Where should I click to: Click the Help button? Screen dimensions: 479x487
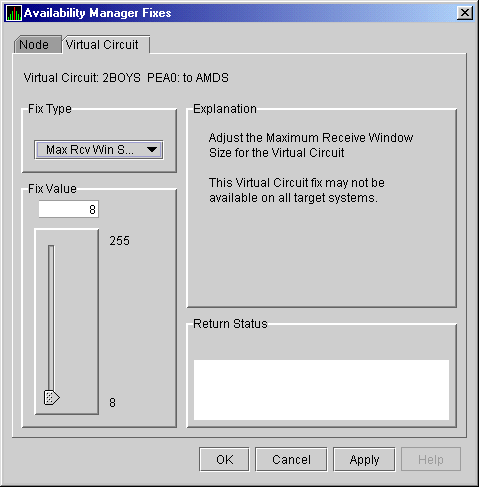[431, 459]
